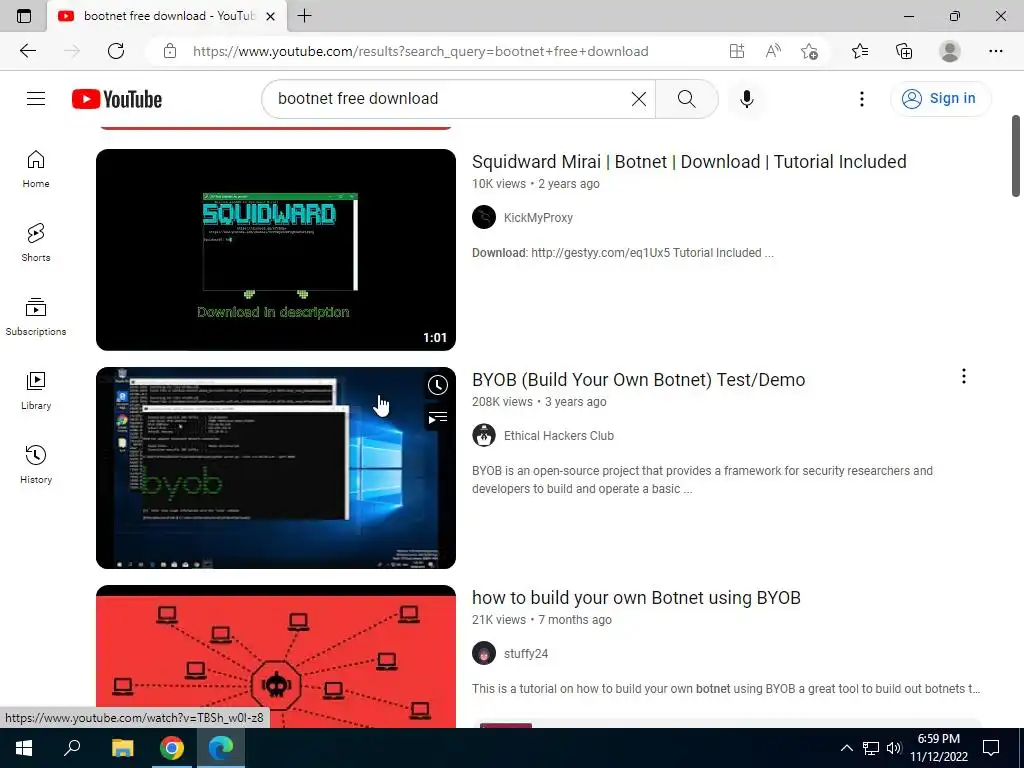Open Shorts in the sidebar

click(36, 243)
